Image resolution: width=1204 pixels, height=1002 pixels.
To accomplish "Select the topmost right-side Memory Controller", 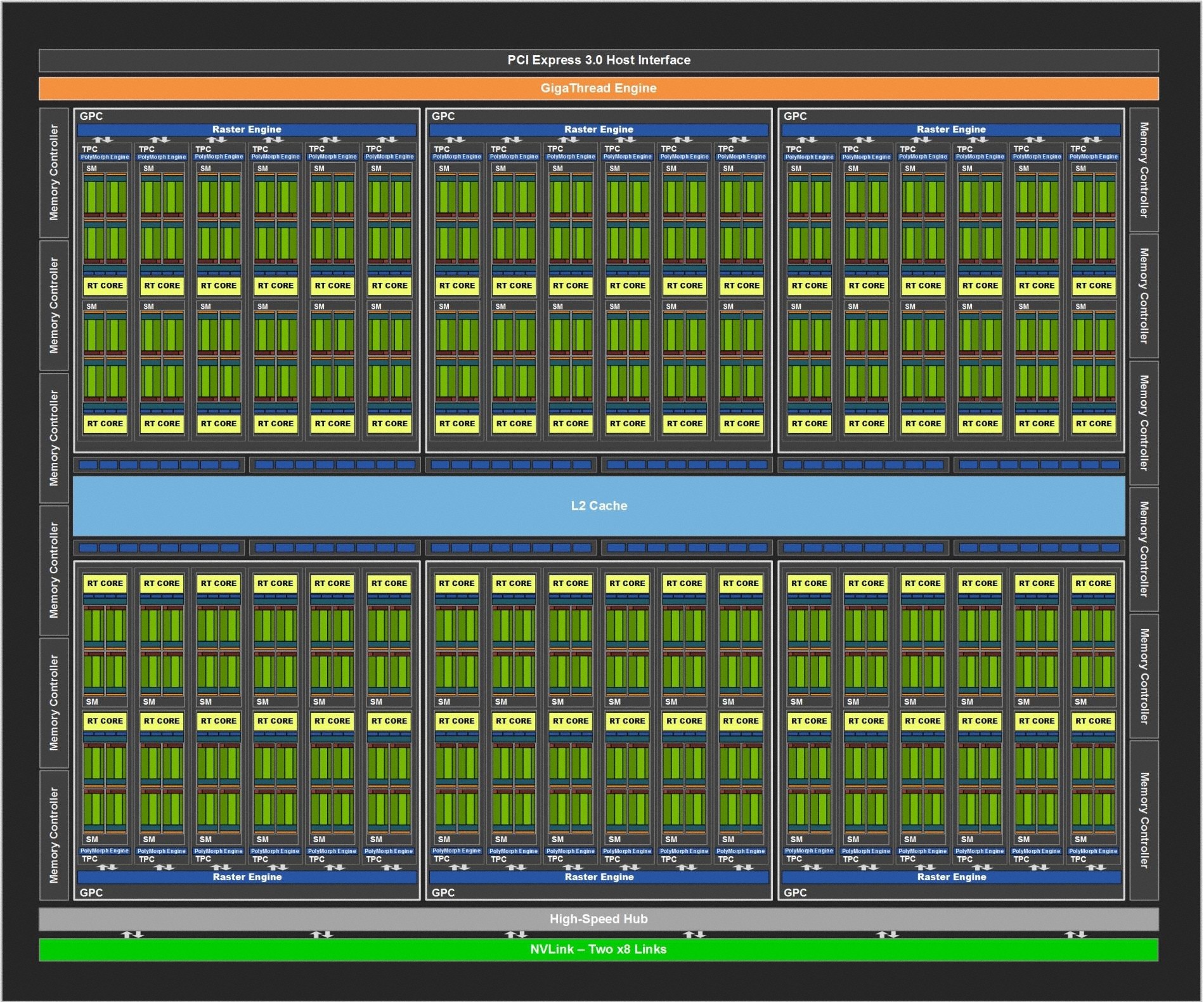I will pos(1144,170).
